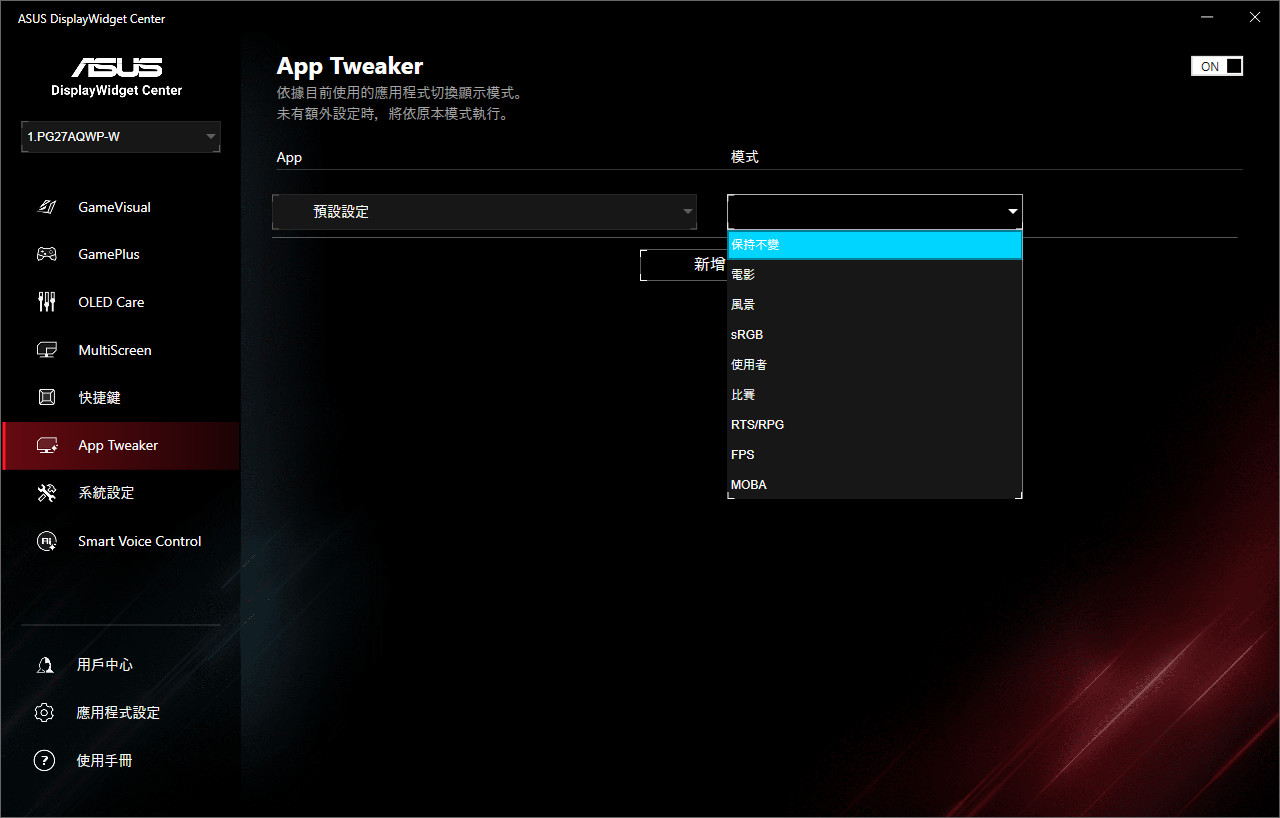Select 保持不變 from mode list
The height and width of the screenshot is (818, 1280).
coord(874,245)
